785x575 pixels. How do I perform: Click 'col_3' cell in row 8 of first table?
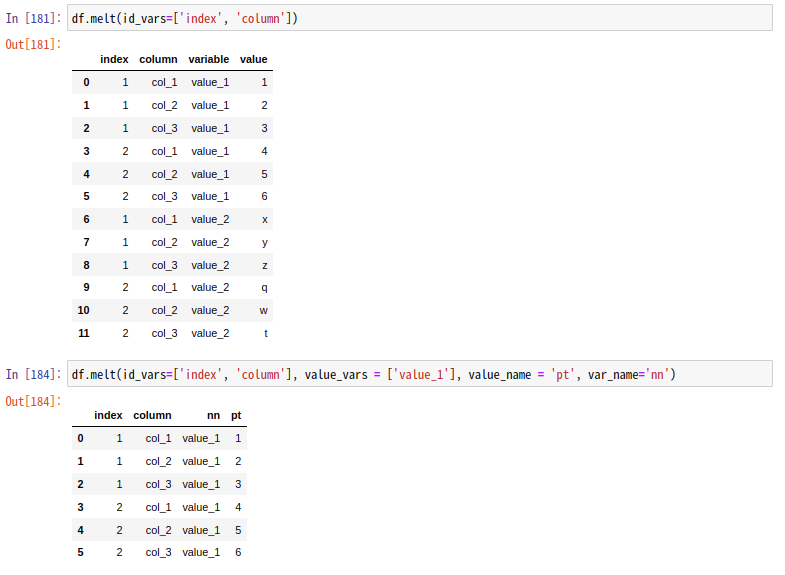pos(164,265)
